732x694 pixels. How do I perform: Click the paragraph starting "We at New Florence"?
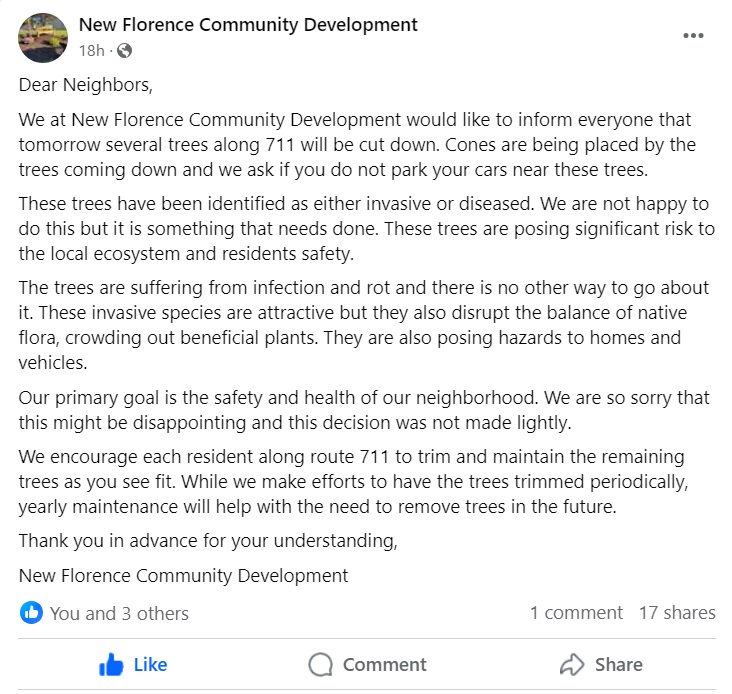tap(357, 144)
